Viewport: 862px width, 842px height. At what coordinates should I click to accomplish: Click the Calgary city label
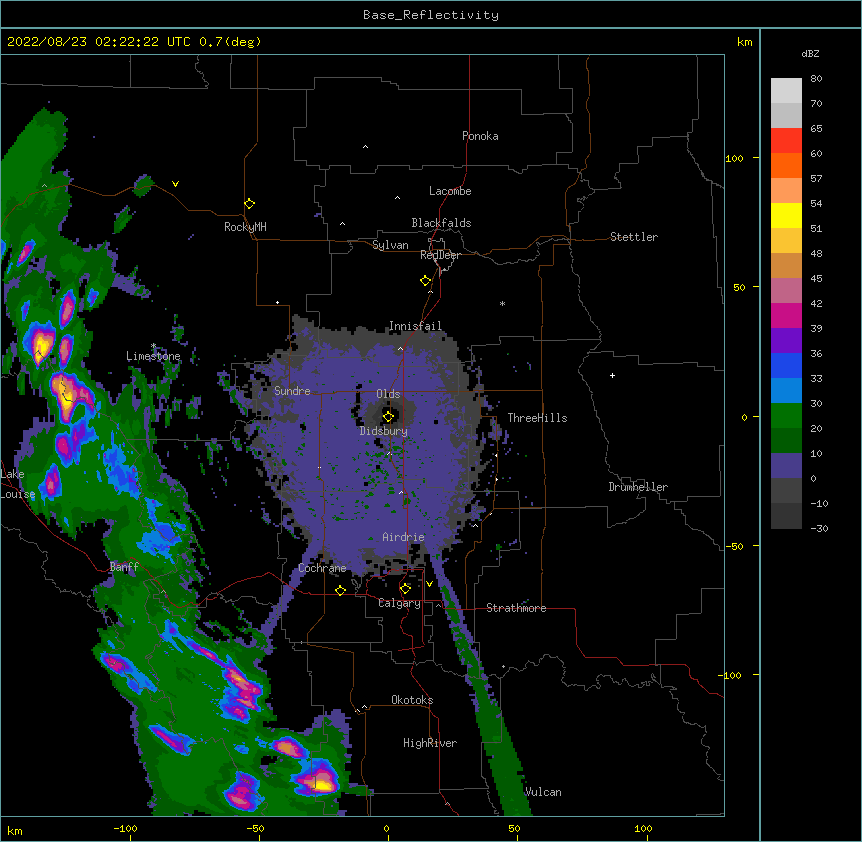point(399,603)
